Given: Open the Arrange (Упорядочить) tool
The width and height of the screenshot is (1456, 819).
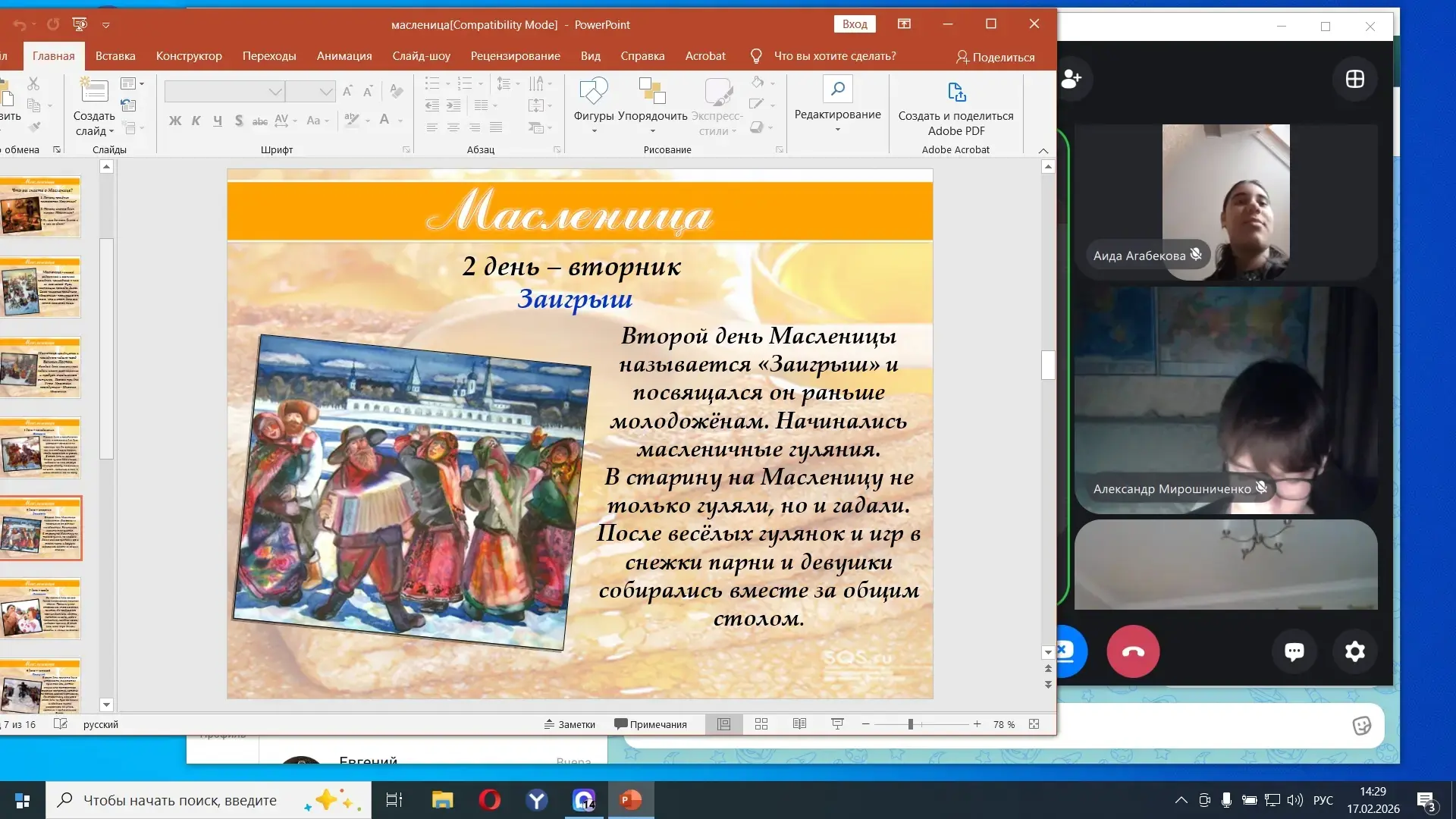Looking at the screenshot, I should click(x=651, y=93).
